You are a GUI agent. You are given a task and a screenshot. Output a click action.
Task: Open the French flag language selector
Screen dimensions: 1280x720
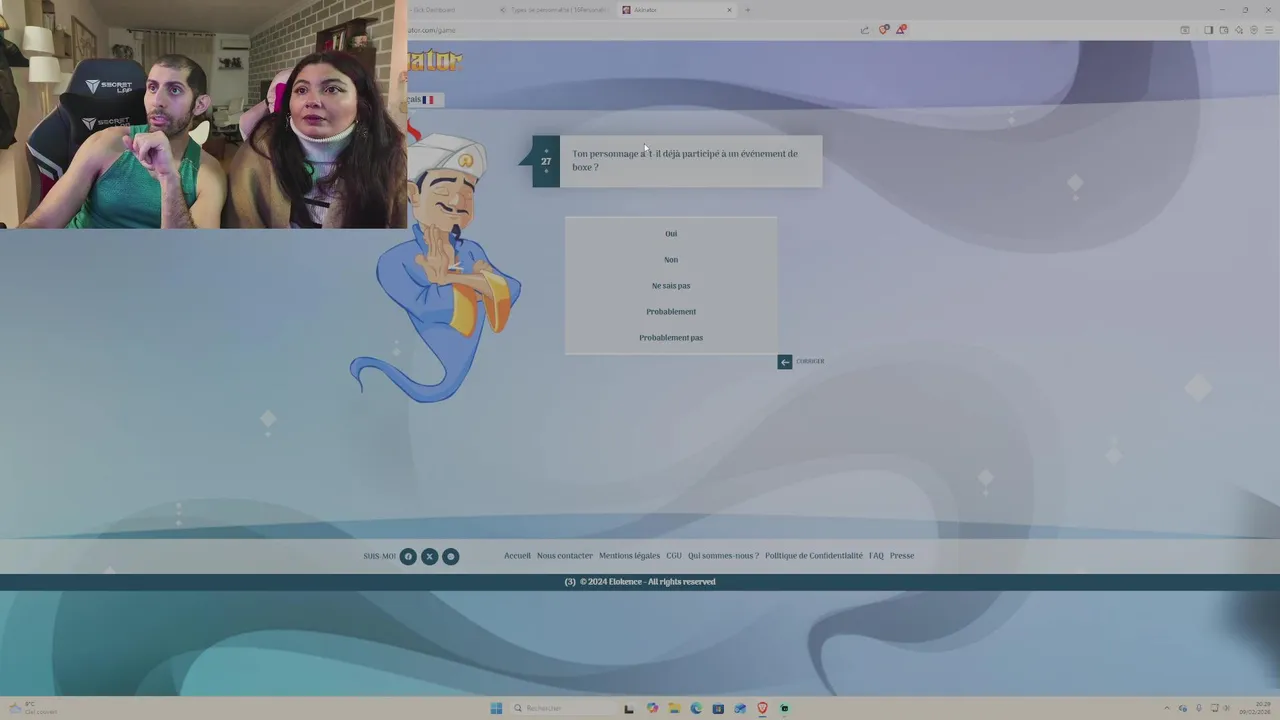pyautogui.click(x=425, y=100)
